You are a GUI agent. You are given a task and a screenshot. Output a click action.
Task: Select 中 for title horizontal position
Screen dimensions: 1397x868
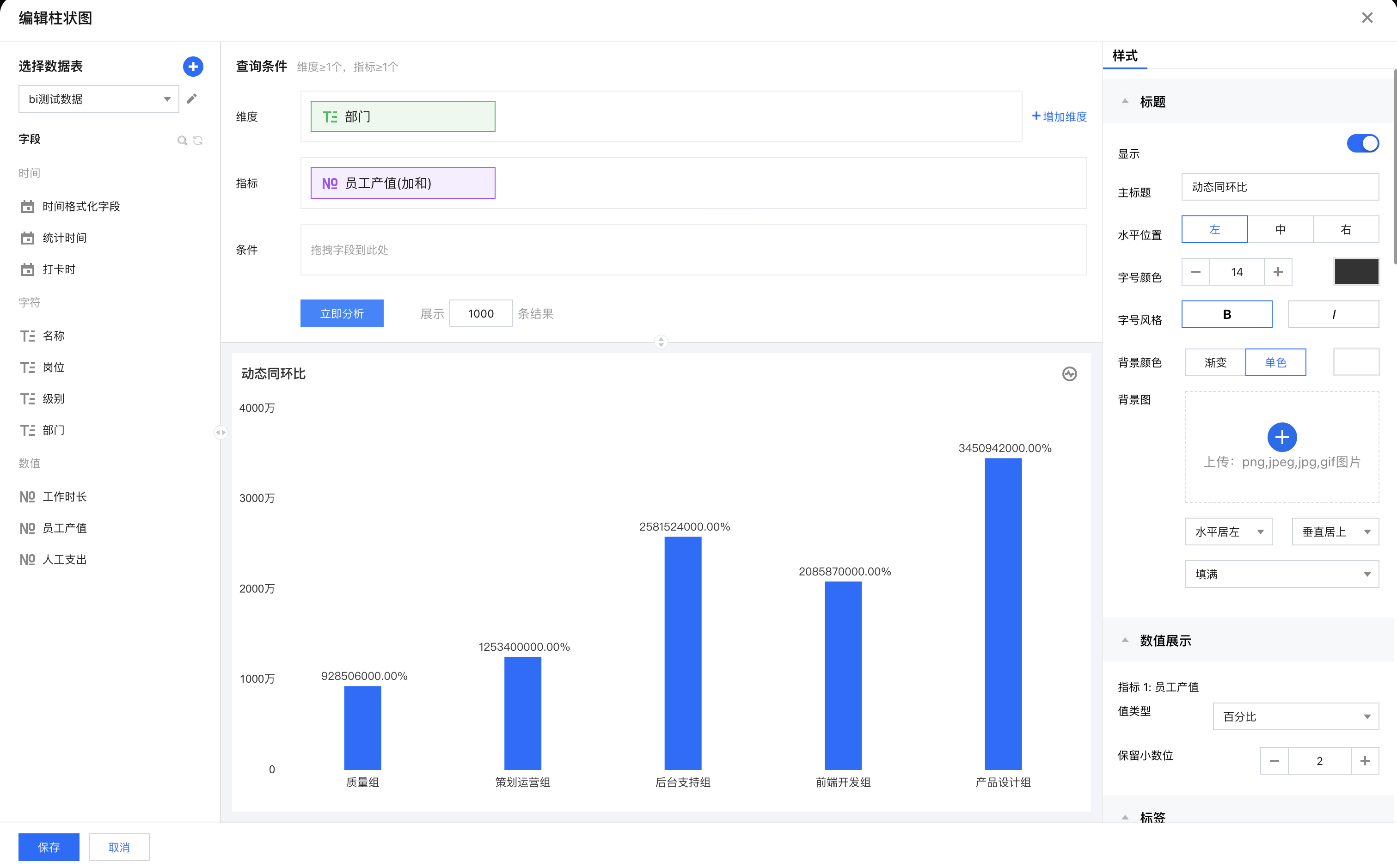click(x=1280, y=230)
